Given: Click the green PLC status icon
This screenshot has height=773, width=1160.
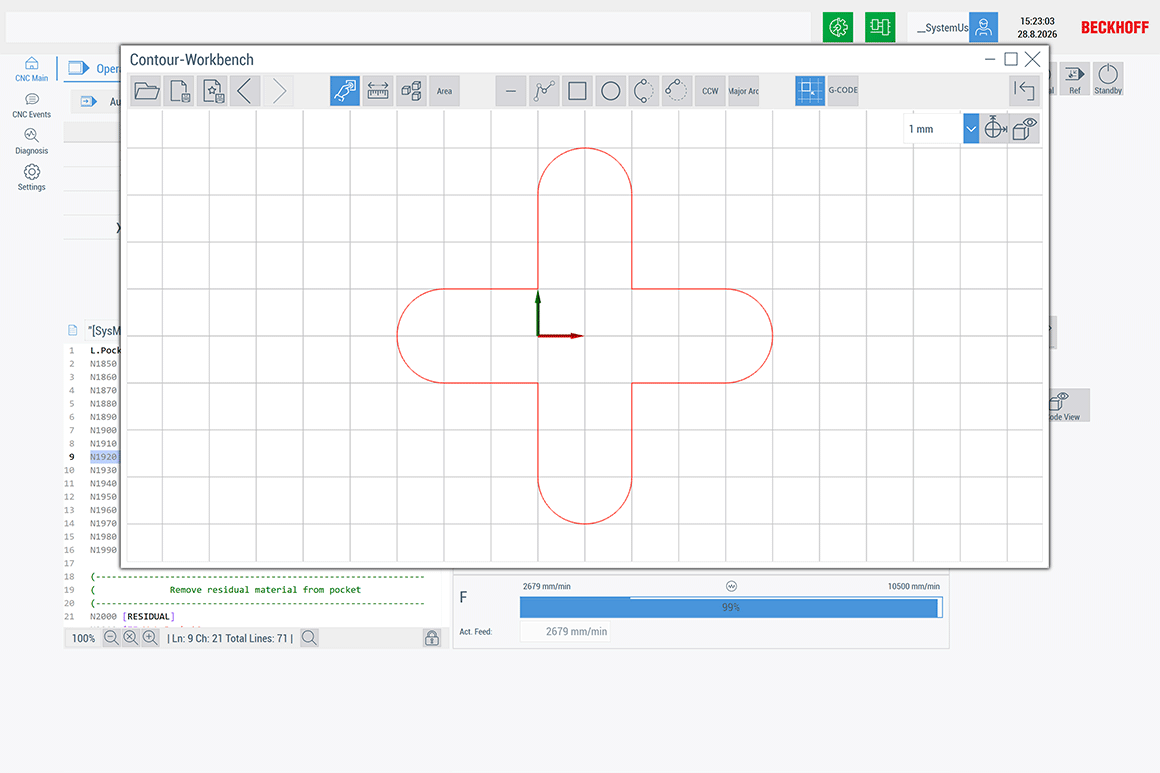Looking at the screenshot, I should point(880,27).
